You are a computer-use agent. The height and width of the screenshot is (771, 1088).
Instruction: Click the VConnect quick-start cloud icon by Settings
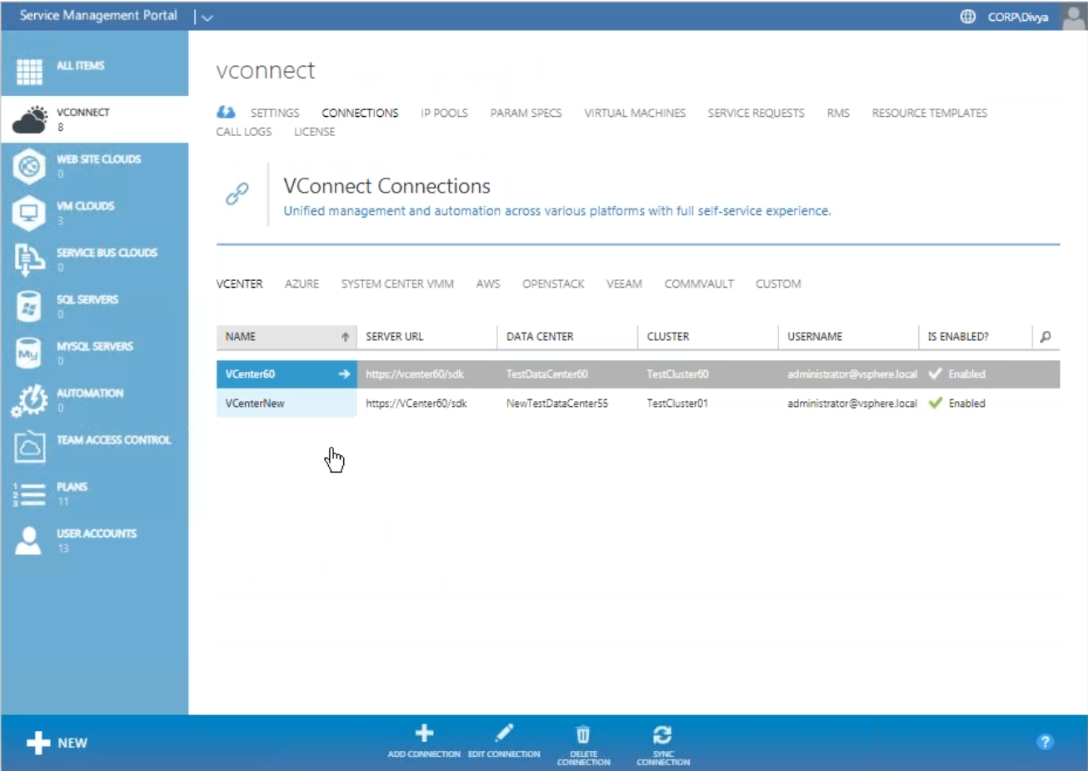click(226, 112)
